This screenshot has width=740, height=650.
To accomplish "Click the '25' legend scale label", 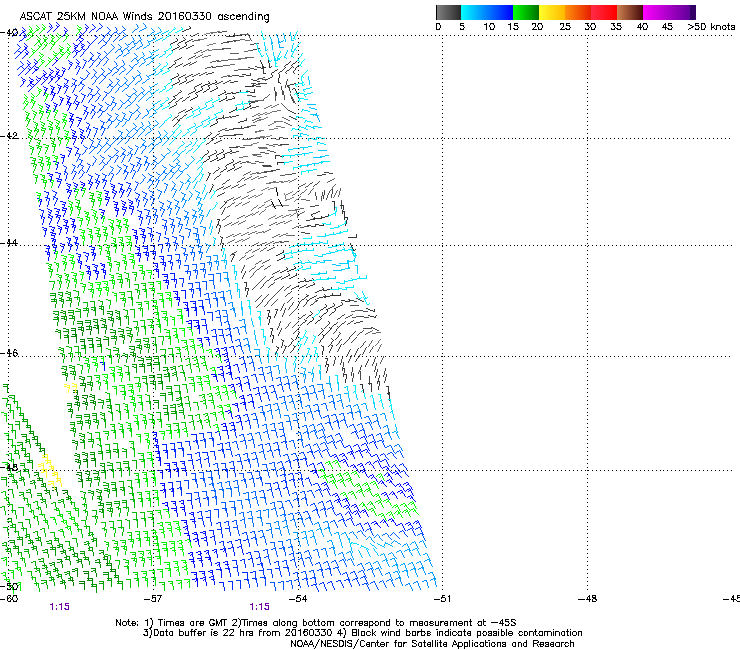I will click(565, 27).
